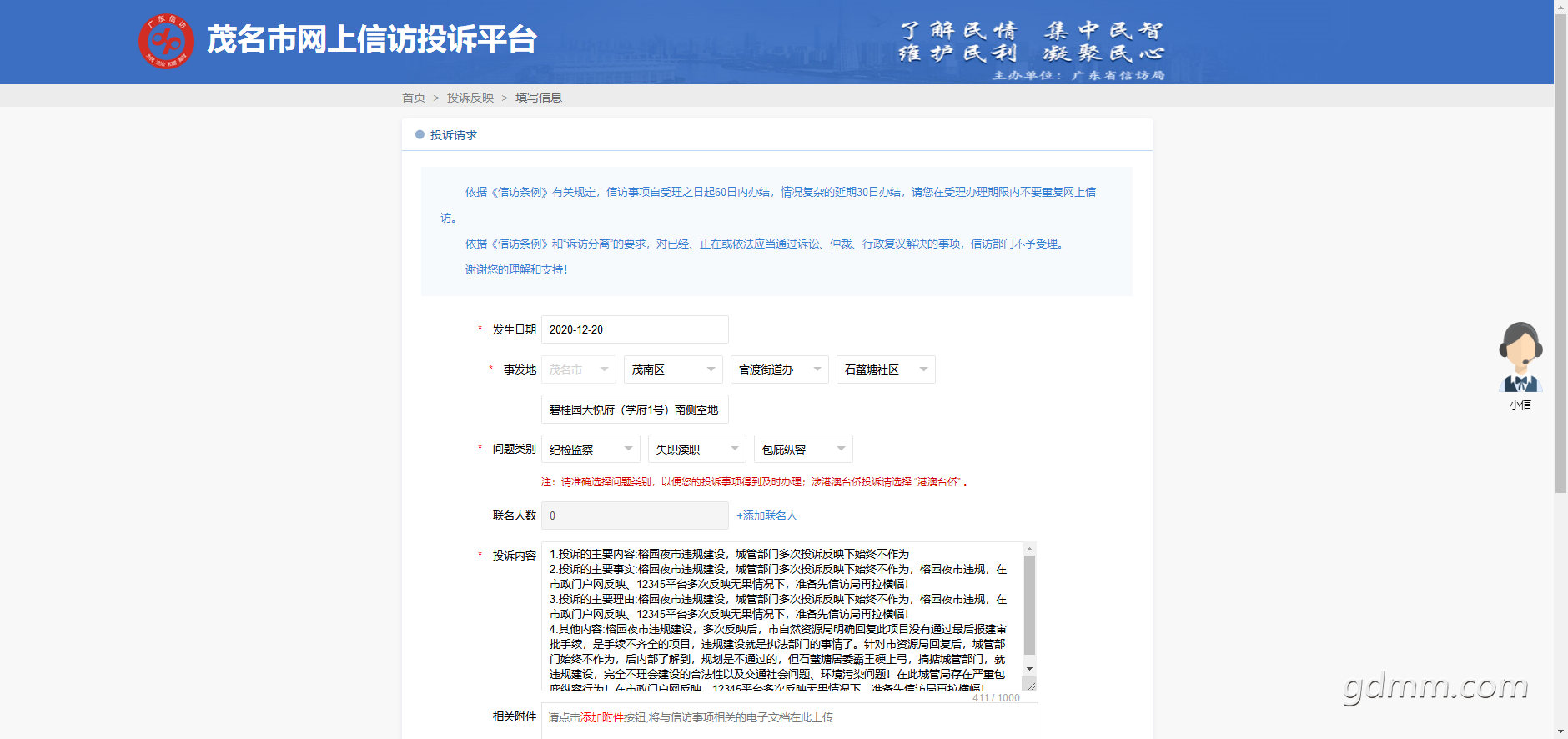The image size is (1568, 739).
Task: Click the page title 茂名市网上信访投诉平台
Action: [372, 40]
